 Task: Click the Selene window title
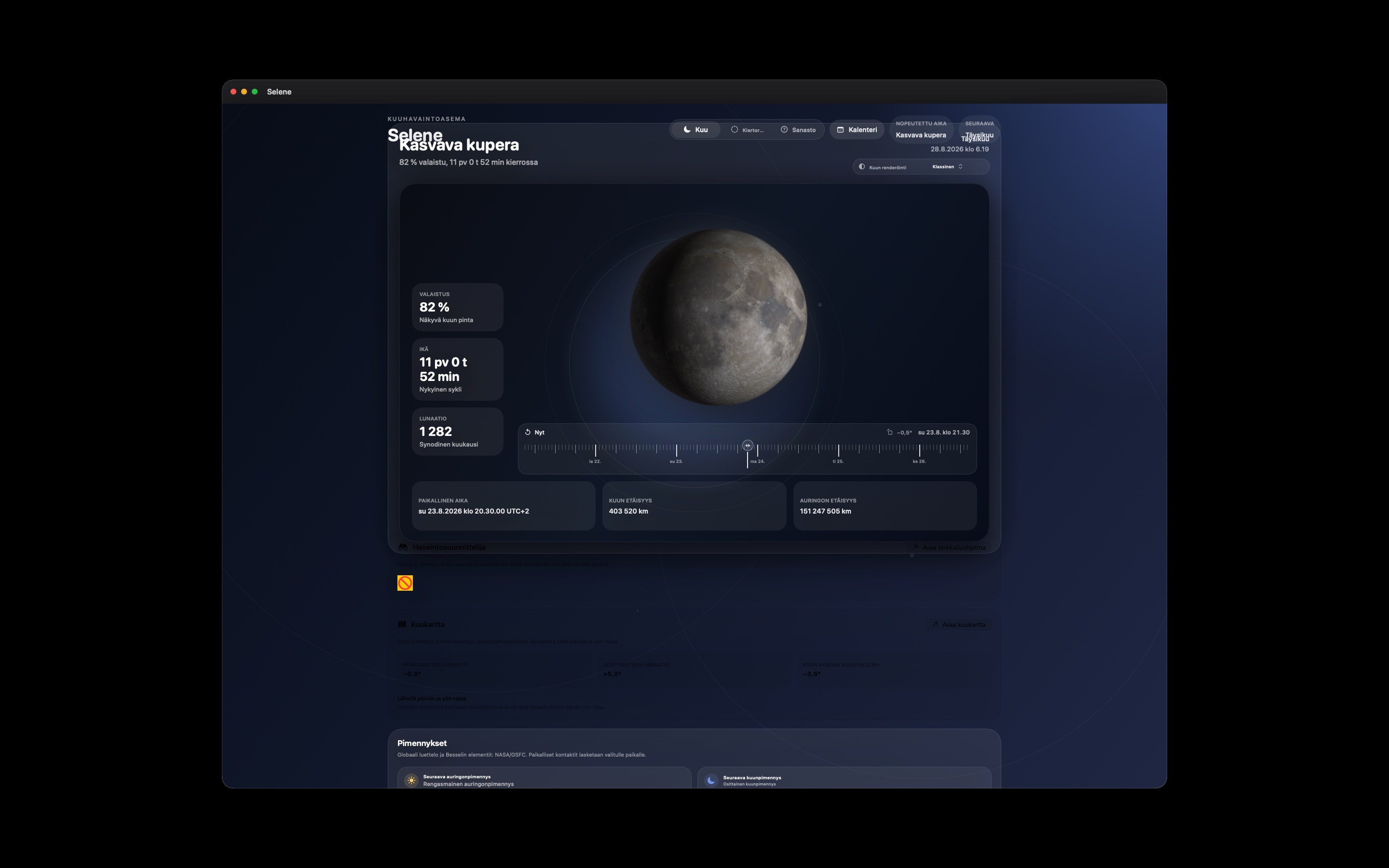279,92
